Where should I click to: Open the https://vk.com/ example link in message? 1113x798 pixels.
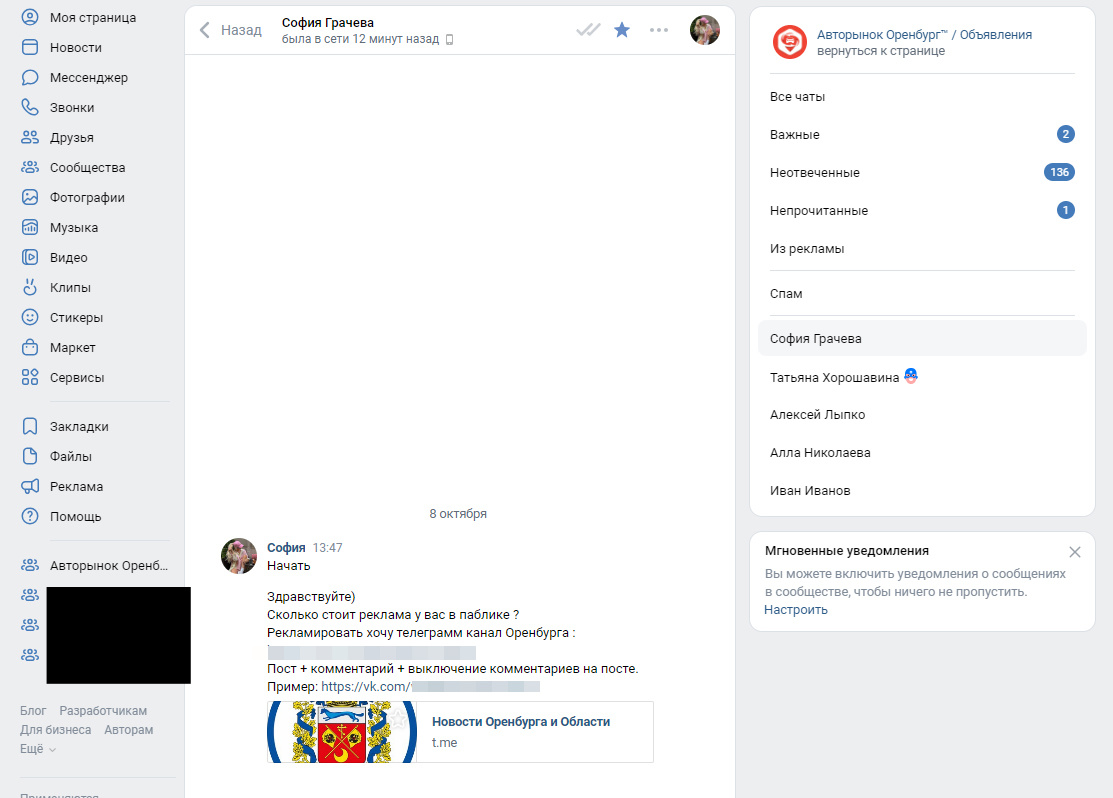pyautogui.click(x=430, y=687)
